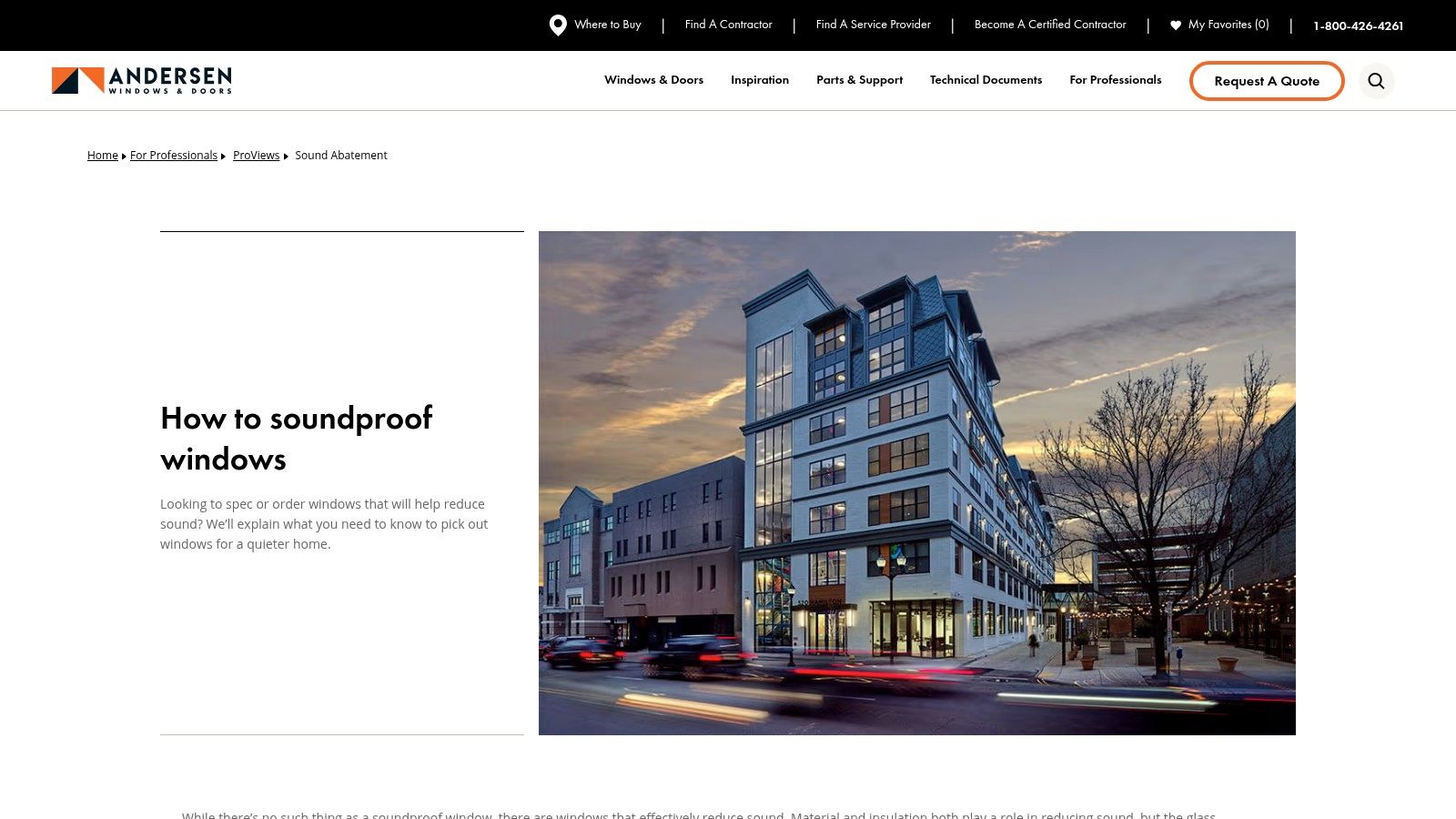1456x819 pixels.
Task: Expand the Technical Documents navigation item
Action: (x=986, y=80)
